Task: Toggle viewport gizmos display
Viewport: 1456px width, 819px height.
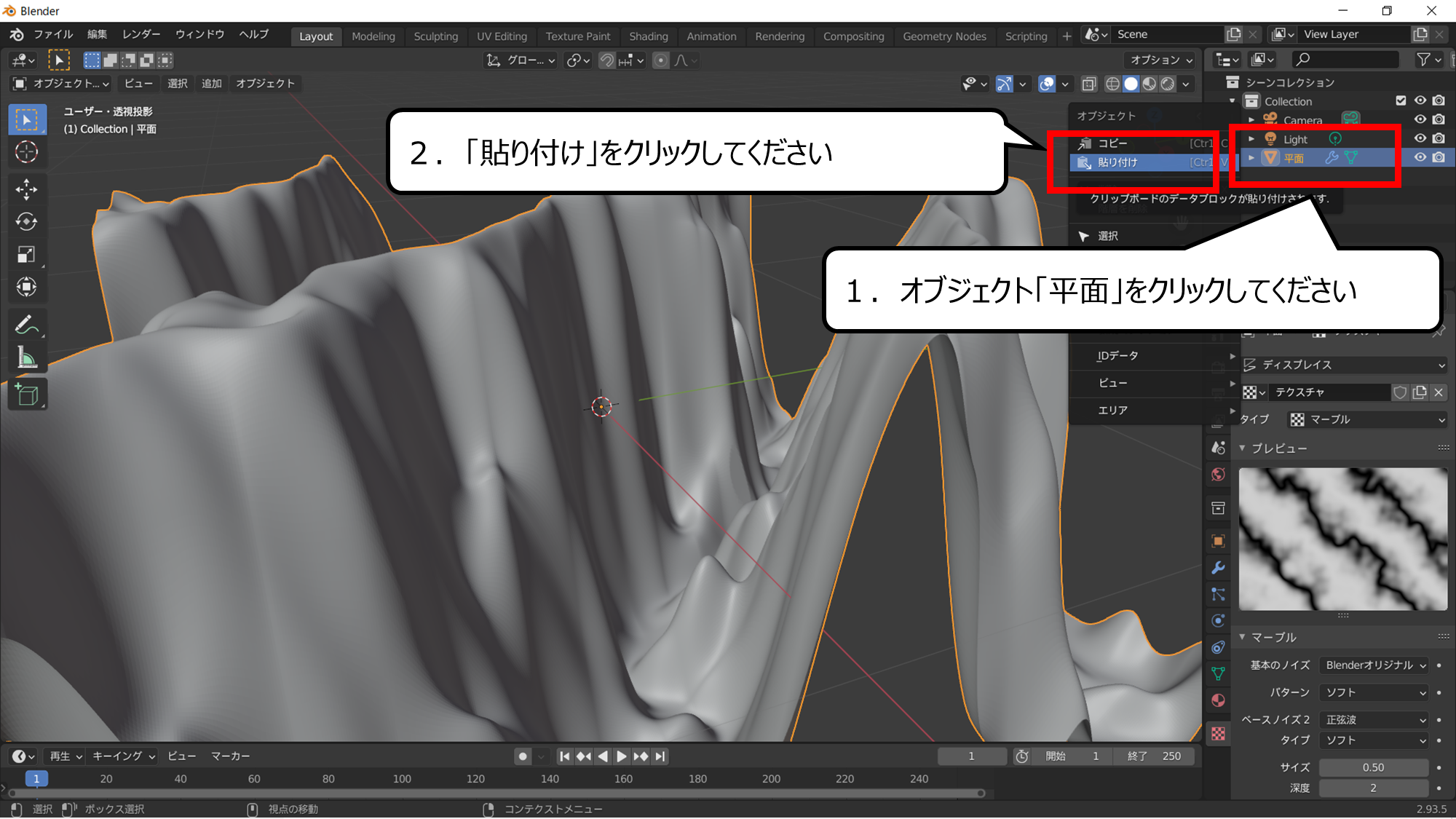Action: [1005, 84]
